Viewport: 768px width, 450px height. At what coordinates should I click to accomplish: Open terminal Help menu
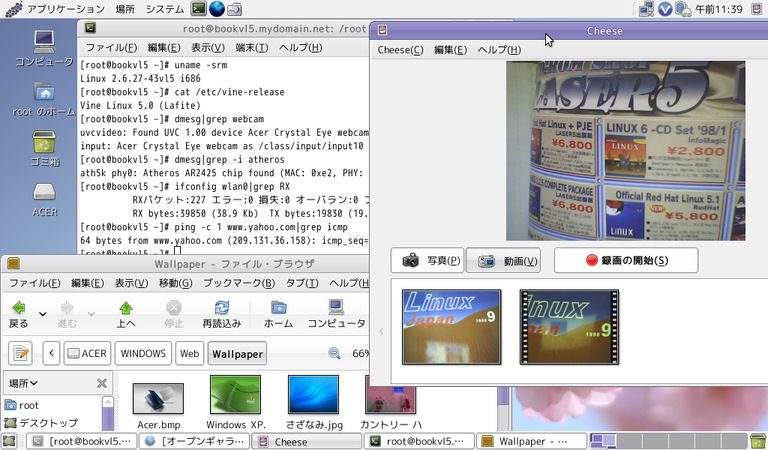pos(300,48)
